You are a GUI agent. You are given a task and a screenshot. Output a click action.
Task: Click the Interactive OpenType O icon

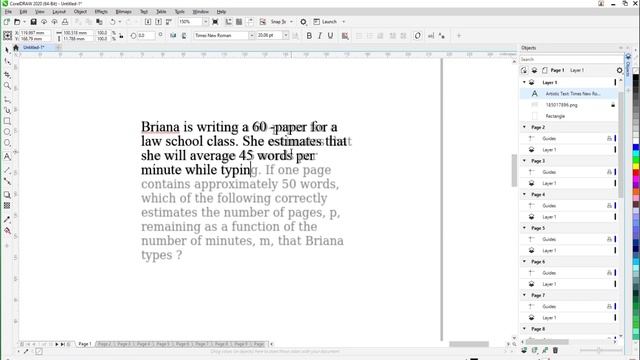[417, 36]
